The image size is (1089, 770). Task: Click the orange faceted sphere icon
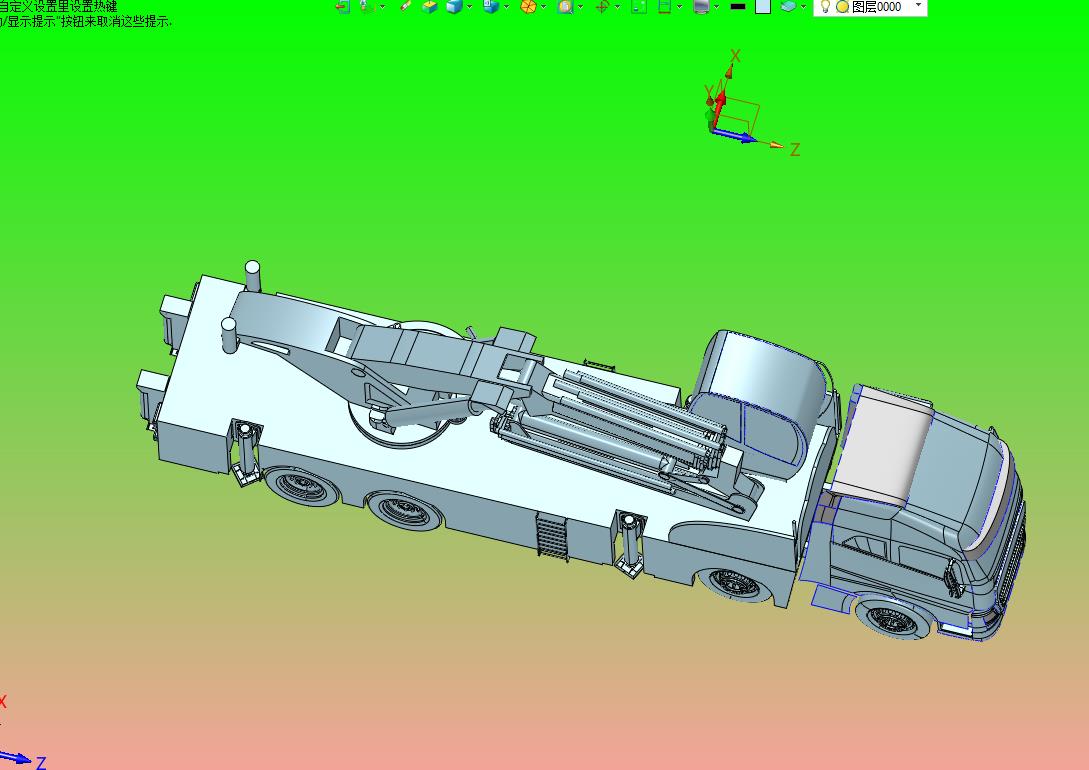tap(528, 7)
